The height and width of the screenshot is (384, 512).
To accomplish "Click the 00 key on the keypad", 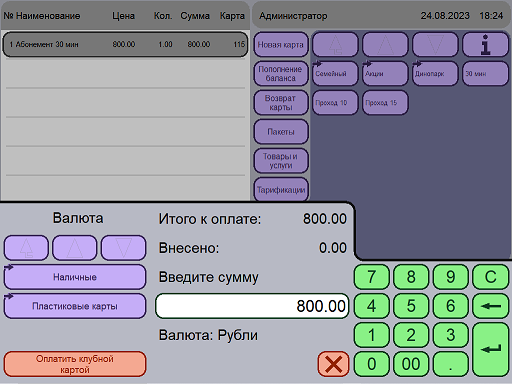I will [411, 364].
